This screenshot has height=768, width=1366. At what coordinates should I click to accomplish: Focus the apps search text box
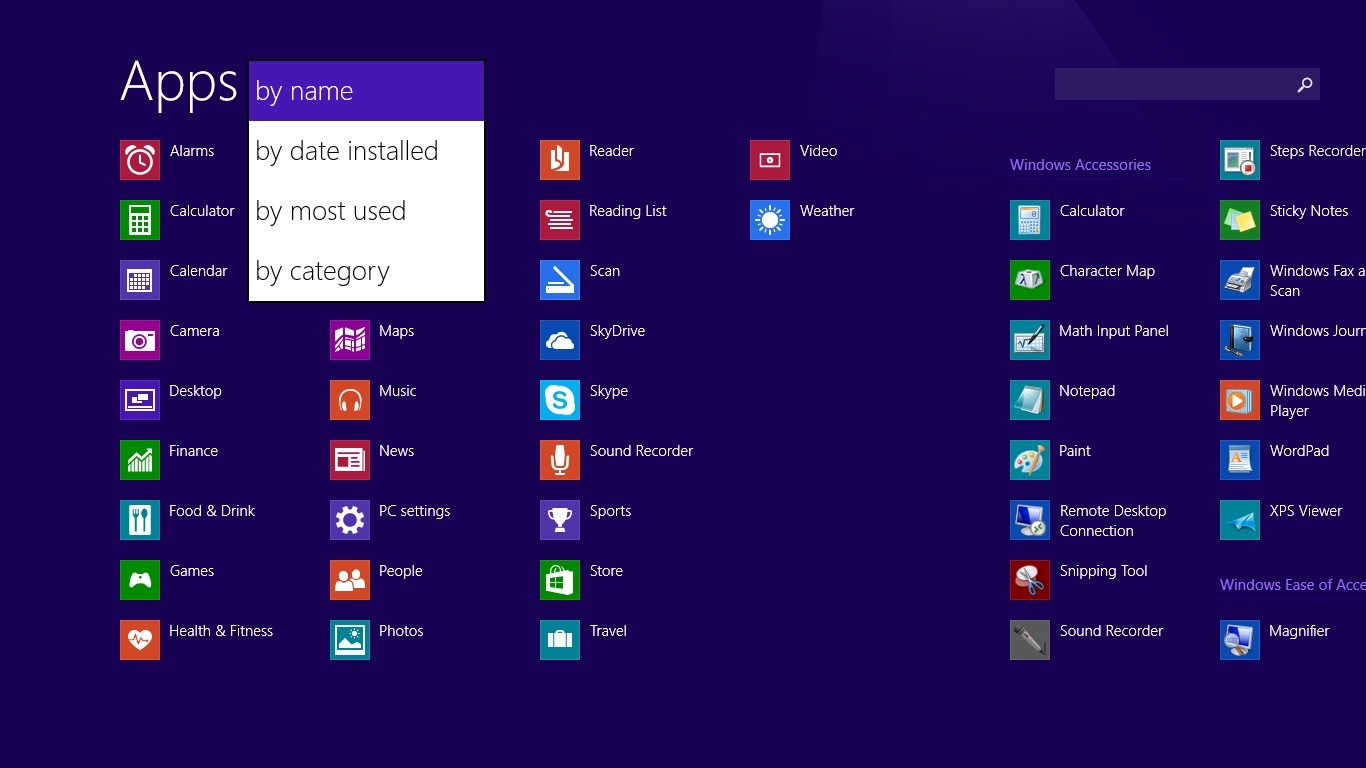1172,85
